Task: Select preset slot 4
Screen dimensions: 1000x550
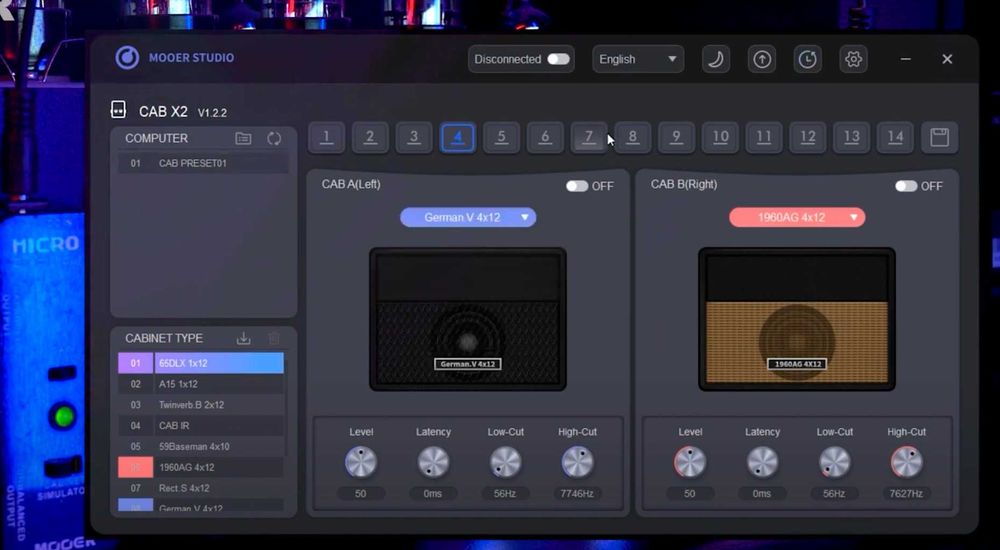Action: (x=457, y=137)
